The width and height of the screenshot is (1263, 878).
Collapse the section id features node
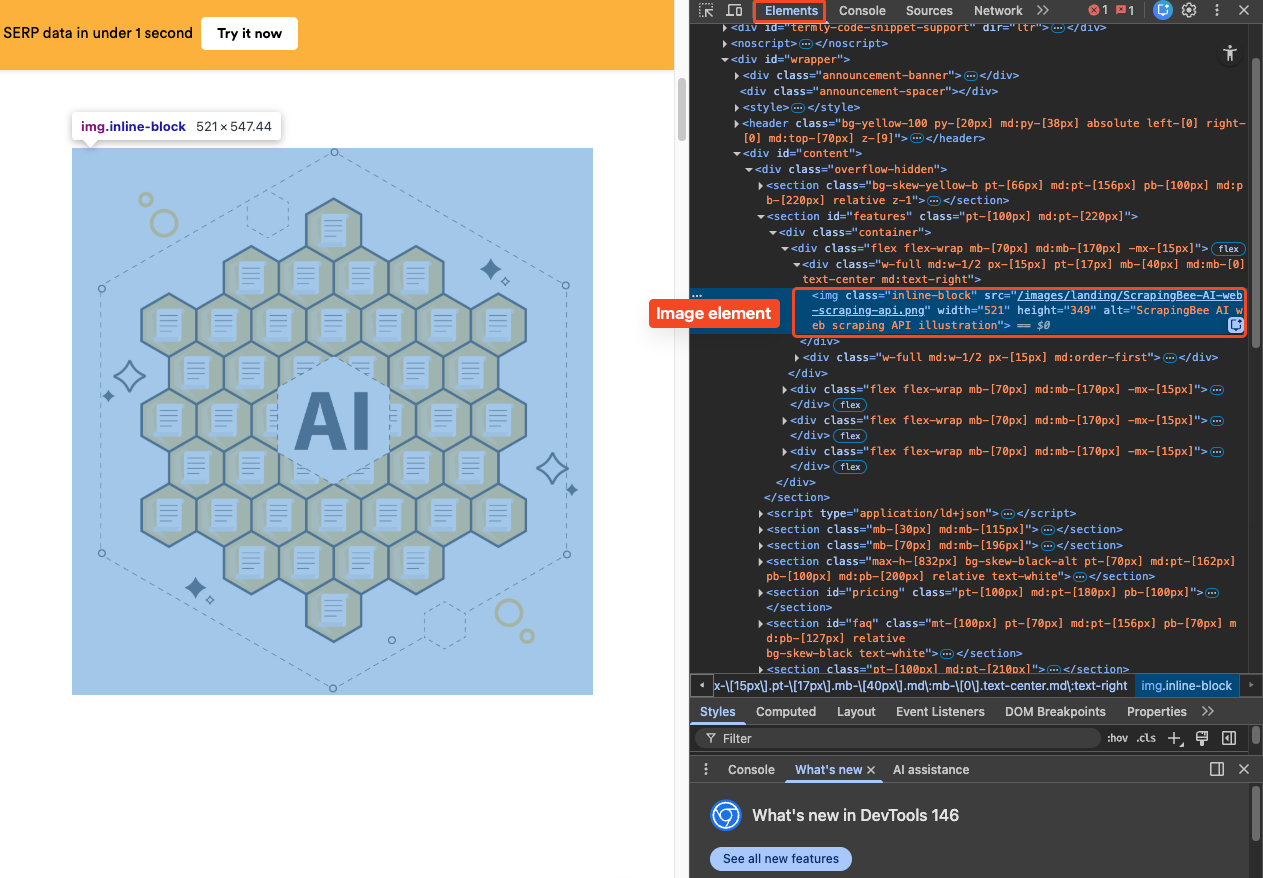point(761,216)
